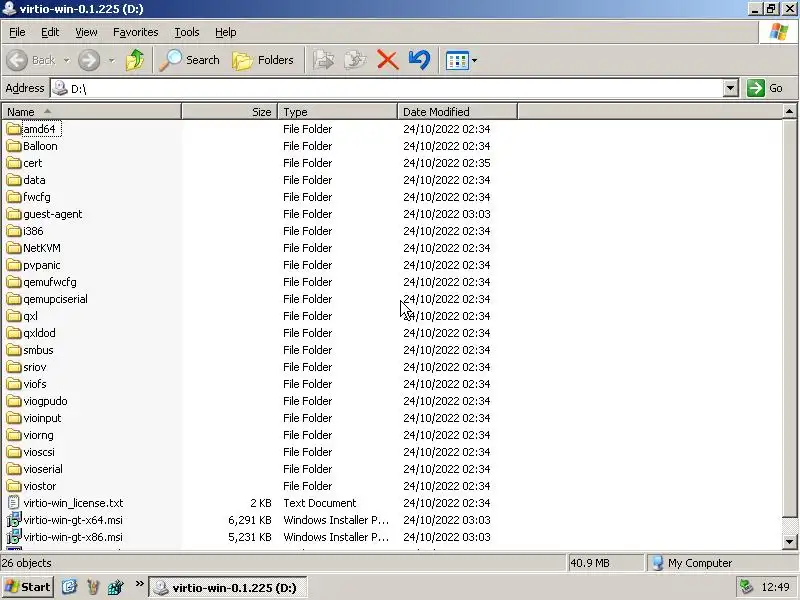Click the file list scroll up arrow
800x600 pixels.
(x=789, y=111)
